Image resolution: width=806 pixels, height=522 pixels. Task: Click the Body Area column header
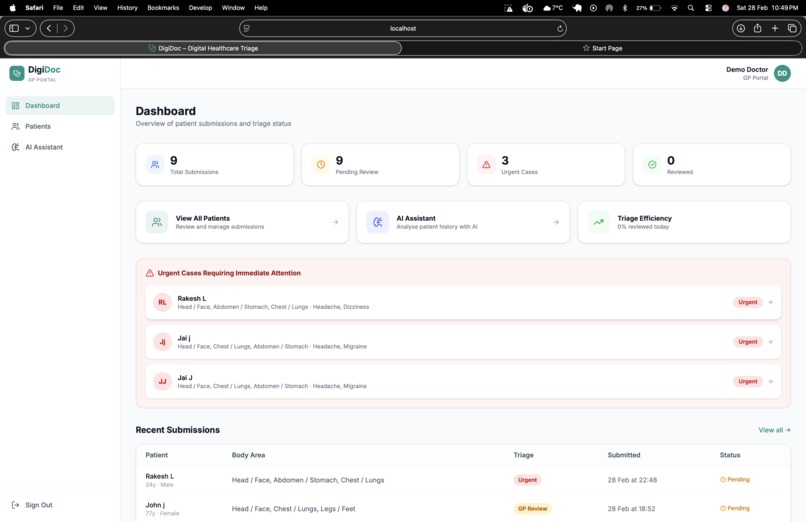[248, 455]
